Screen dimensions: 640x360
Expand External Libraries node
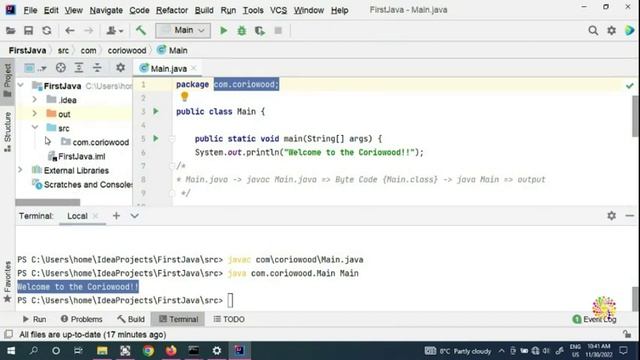point(20,170)
